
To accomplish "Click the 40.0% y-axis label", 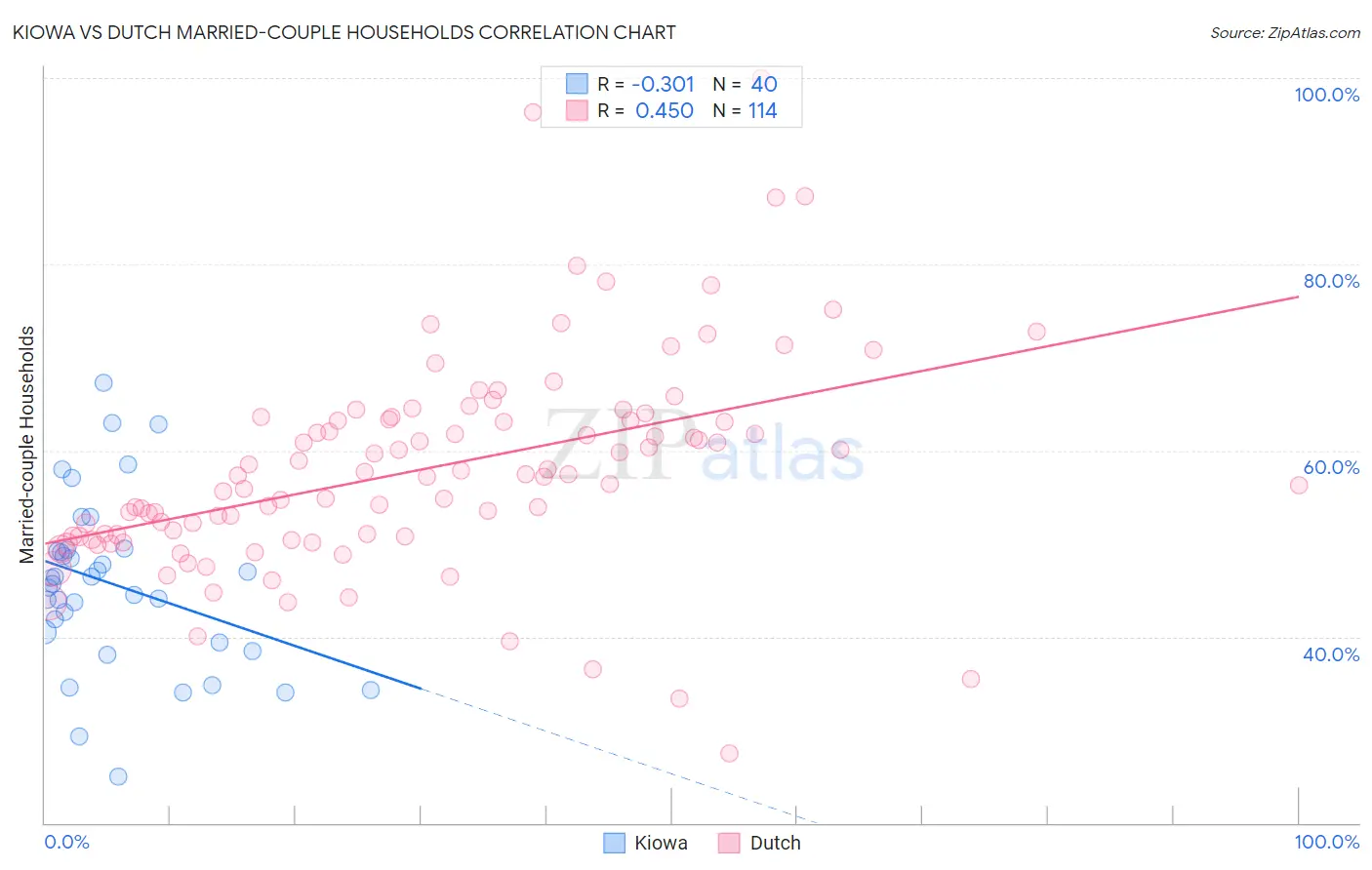I will coord(1331,654).
